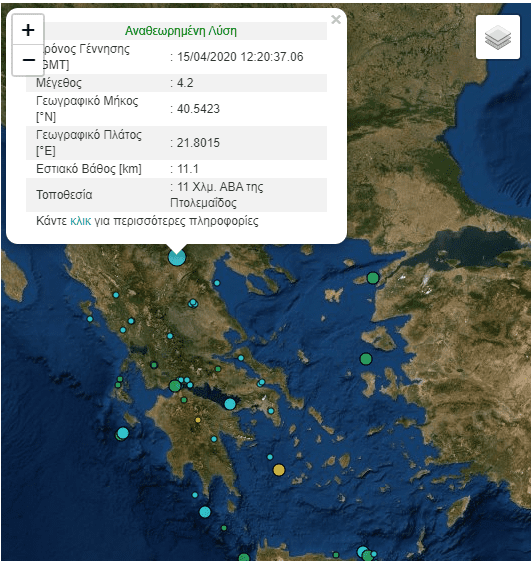531x561 pixels.
Task: Click the small cyan marker near Corfu
Action: 90,319
